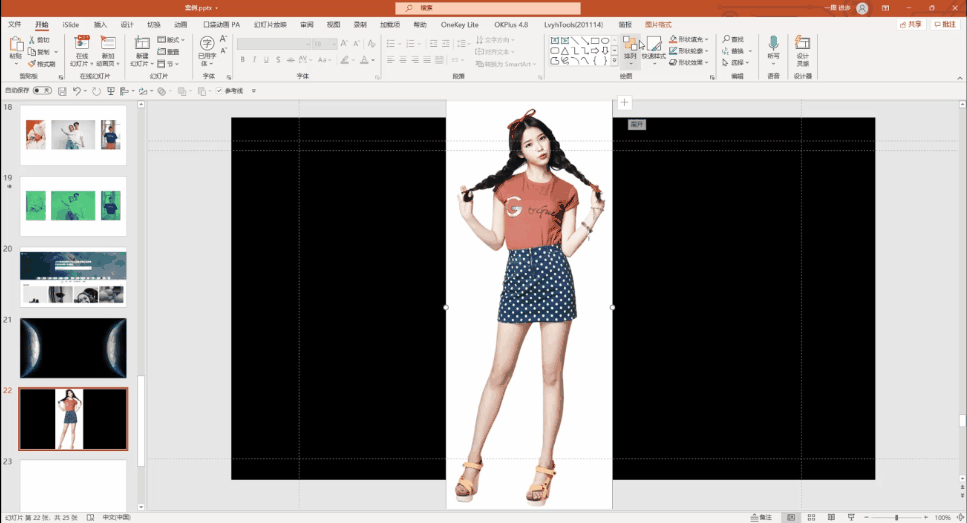Click the Undo arrow icon
This screenshot has height=523, width=967.
point(79,91)
